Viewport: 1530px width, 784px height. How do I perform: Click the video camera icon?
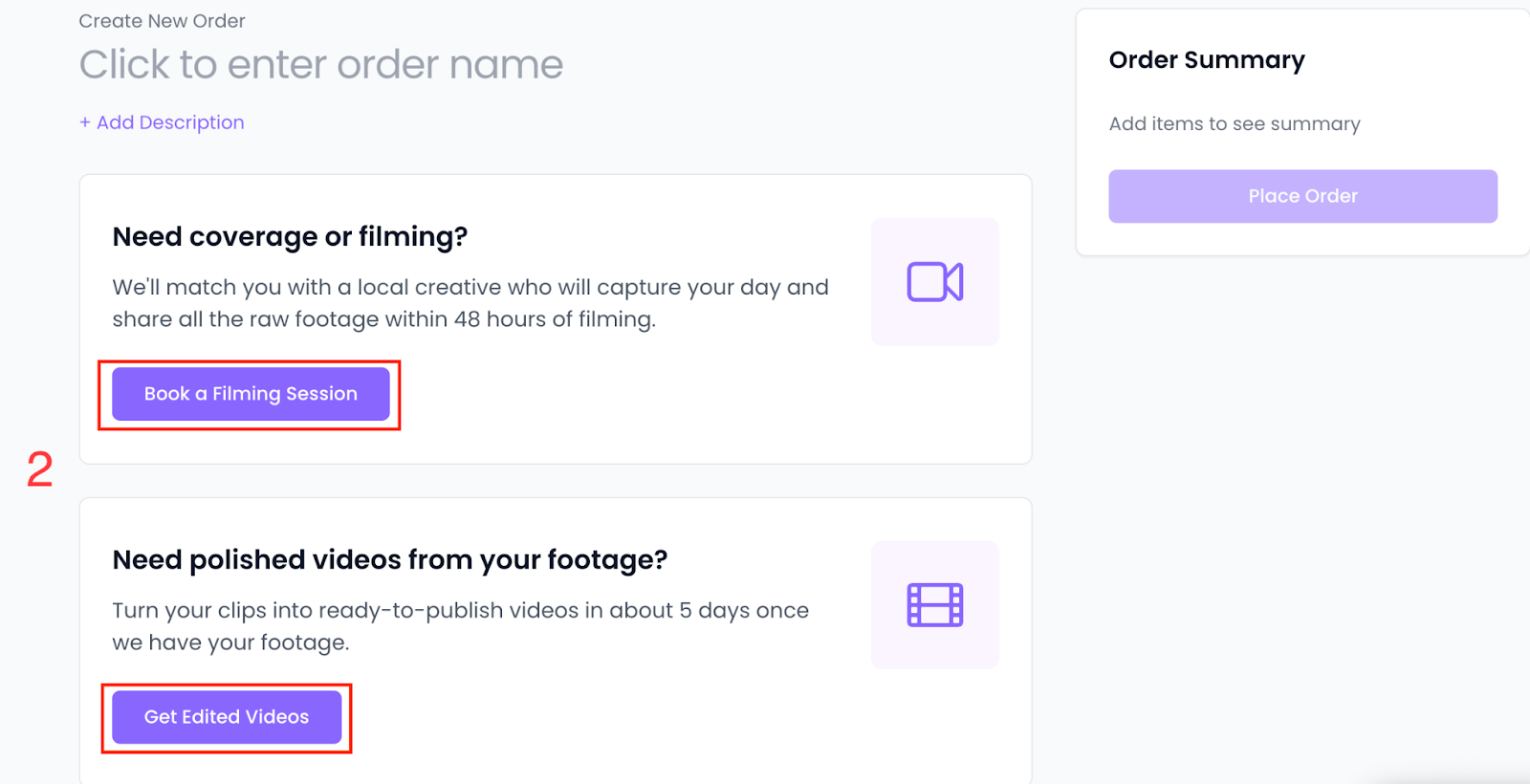[934, 282]
